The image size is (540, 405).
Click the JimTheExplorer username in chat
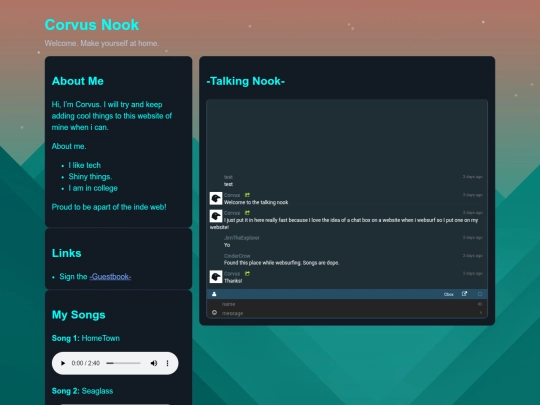pyautogui.click(x=241, y=238)
